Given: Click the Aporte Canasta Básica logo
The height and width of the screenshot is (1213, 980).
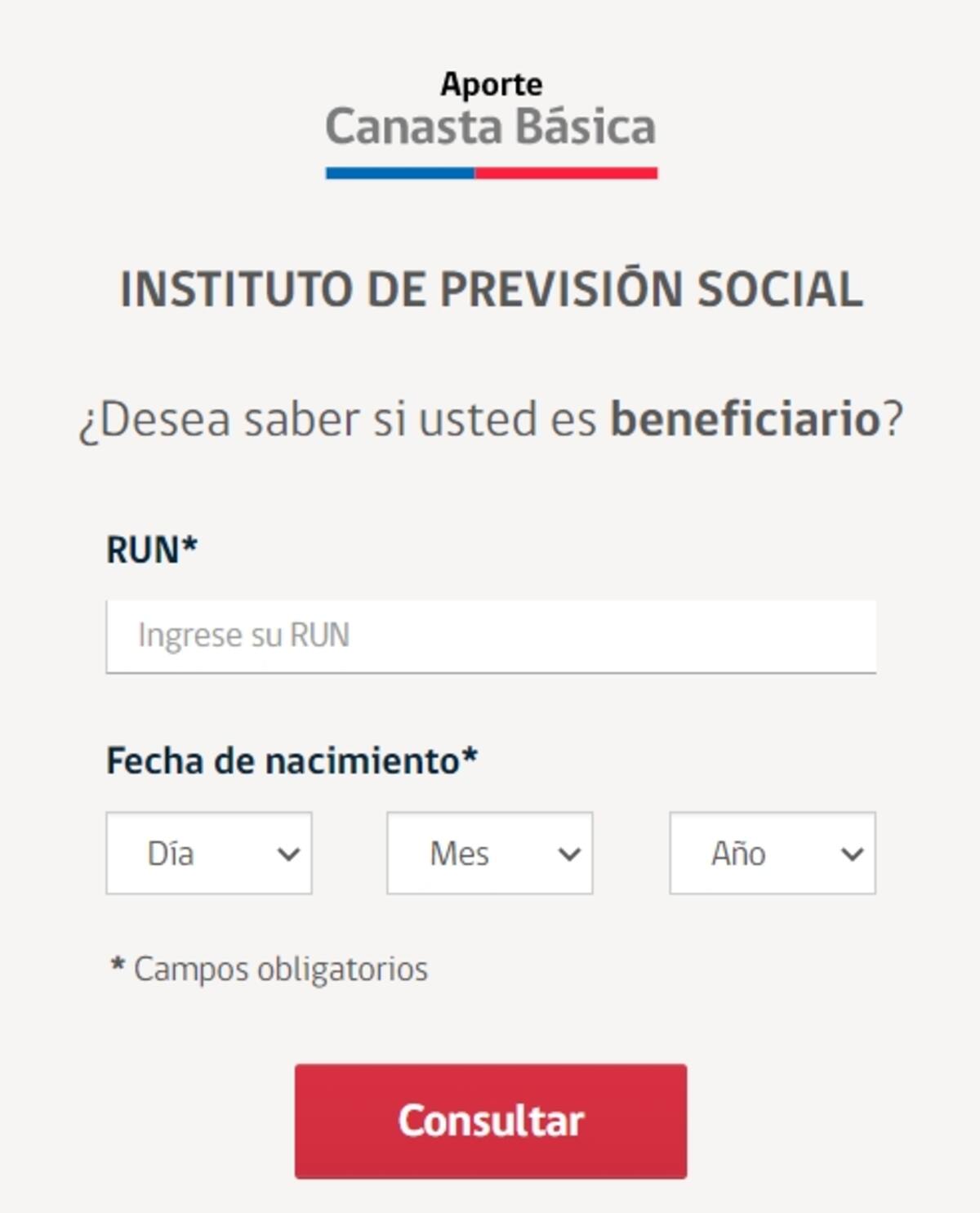Looking at the screenshot, I should (491, 123).
